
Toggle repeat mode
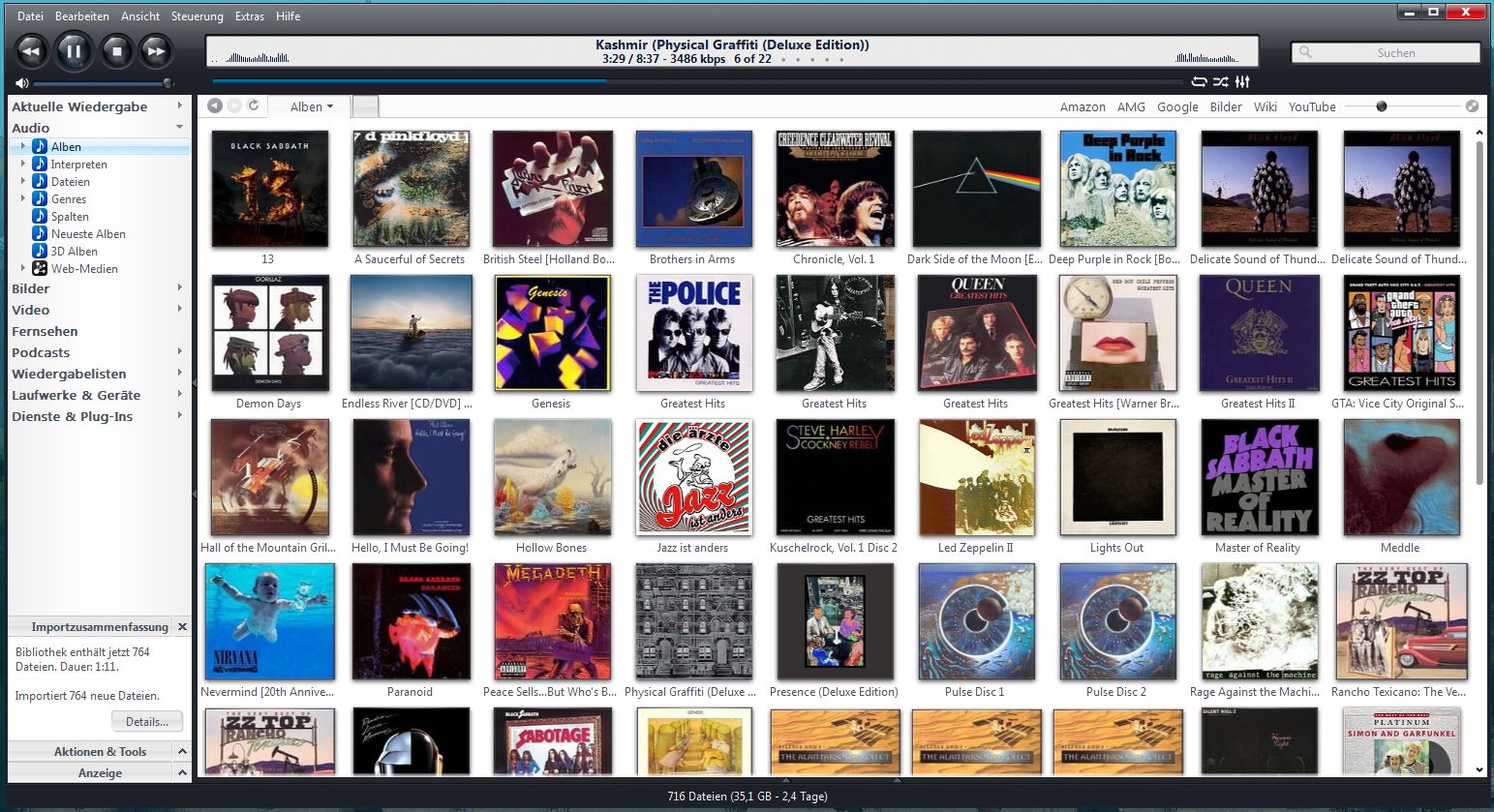[1200, 82]
